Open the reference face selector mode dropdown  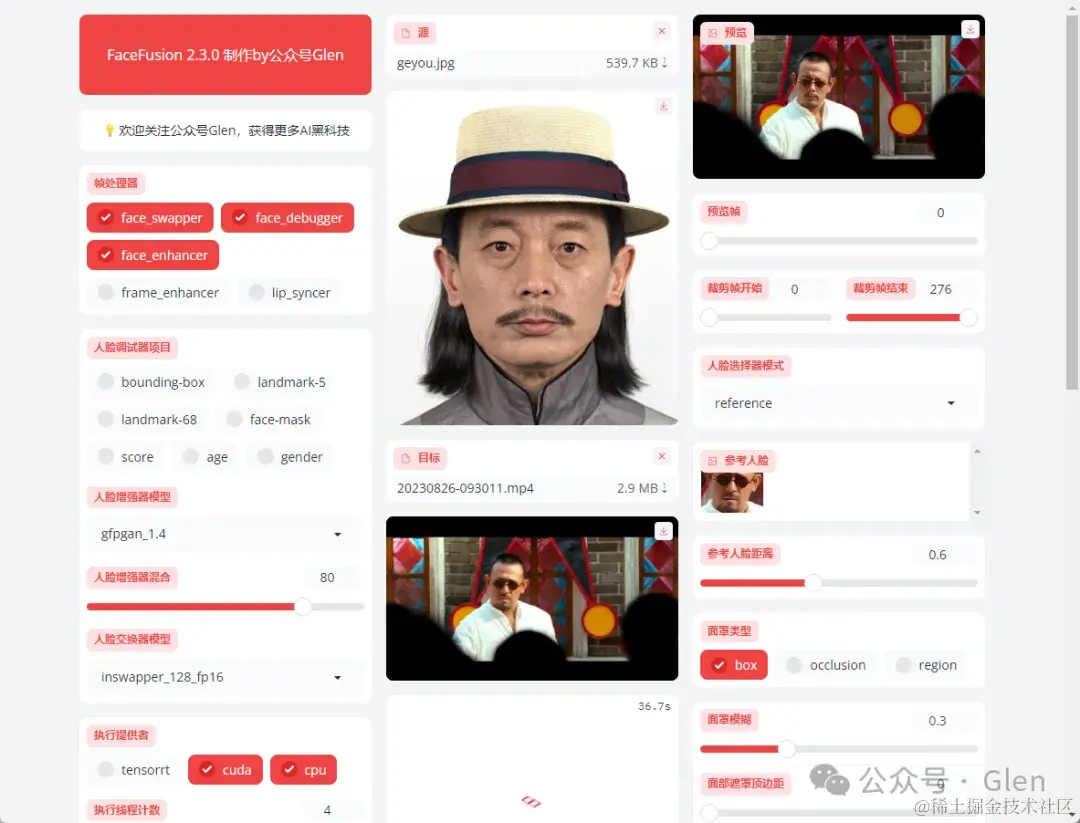click(x=838, y=403)
